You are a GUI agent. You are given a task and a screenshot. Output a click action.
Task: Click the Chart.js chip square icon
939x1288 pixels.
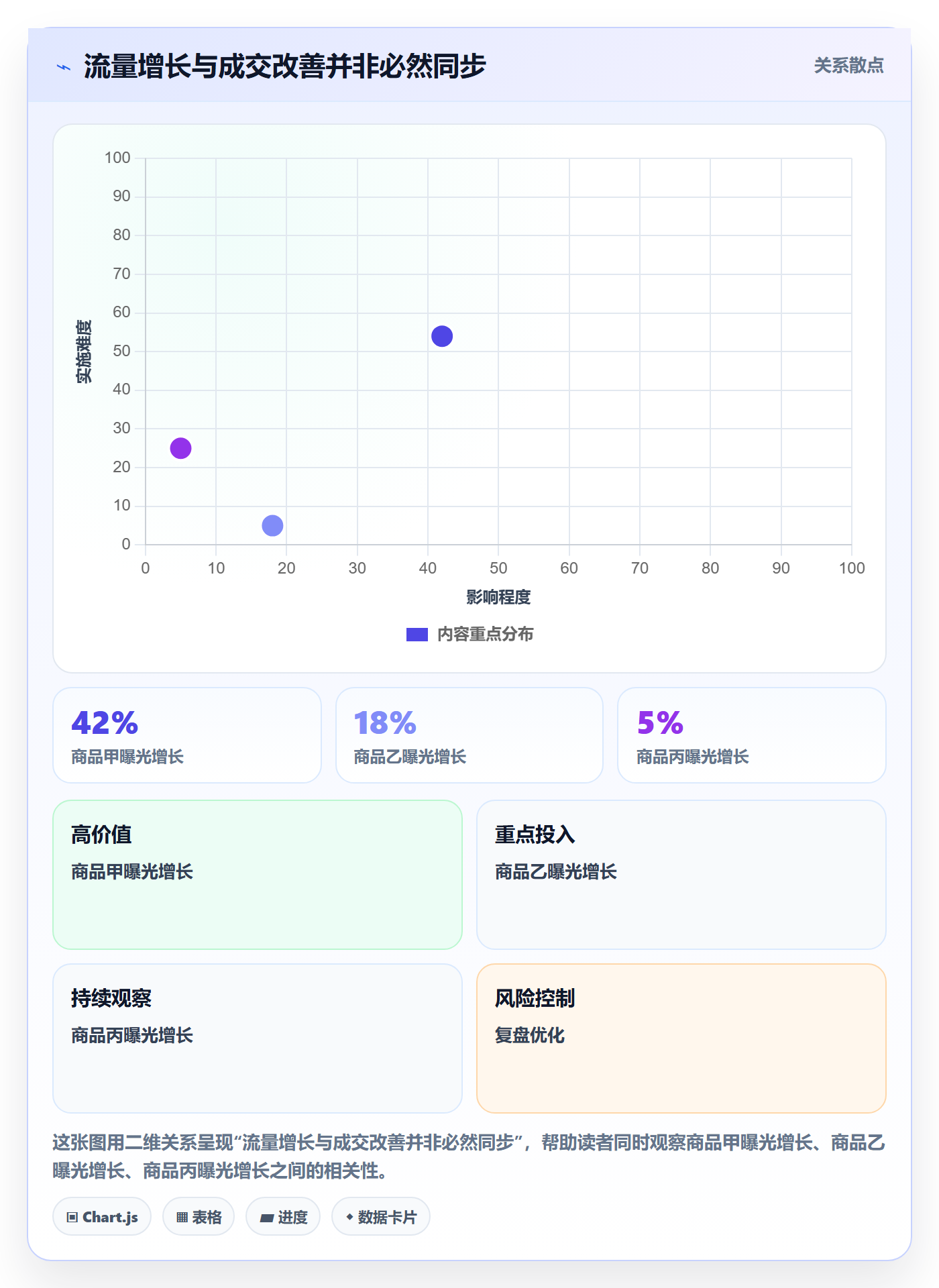pos(72,1218)
